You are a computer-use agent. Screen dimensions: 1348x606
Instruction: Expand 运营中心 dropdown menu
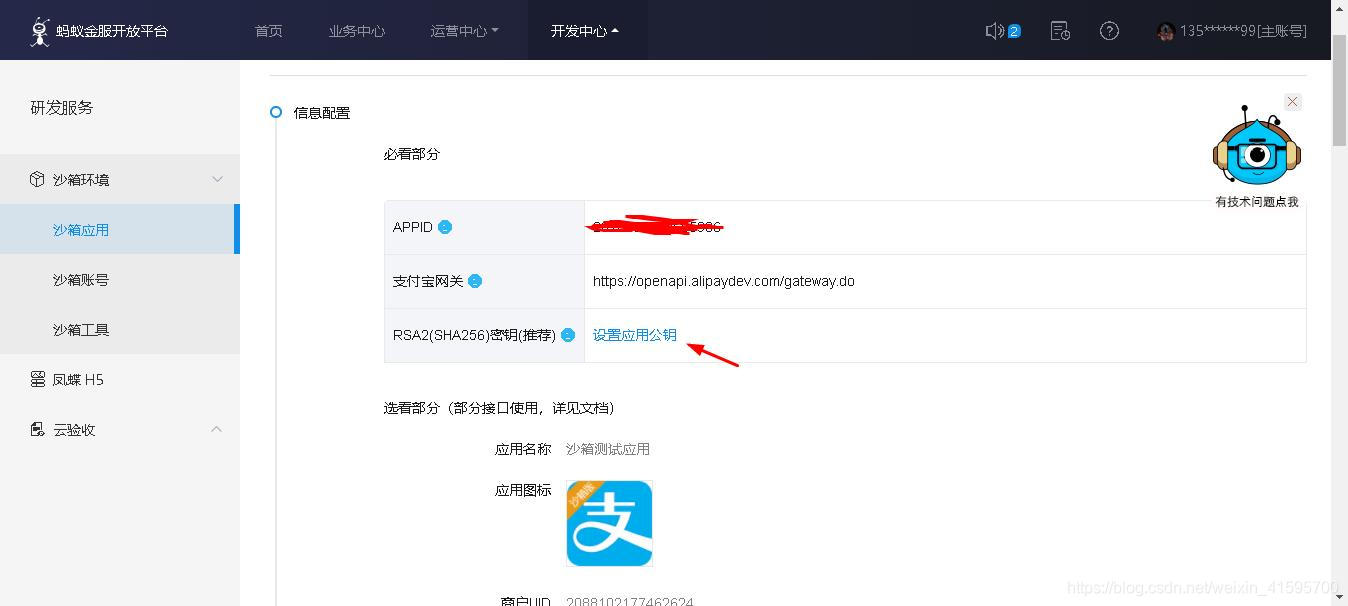click(464, 31)
